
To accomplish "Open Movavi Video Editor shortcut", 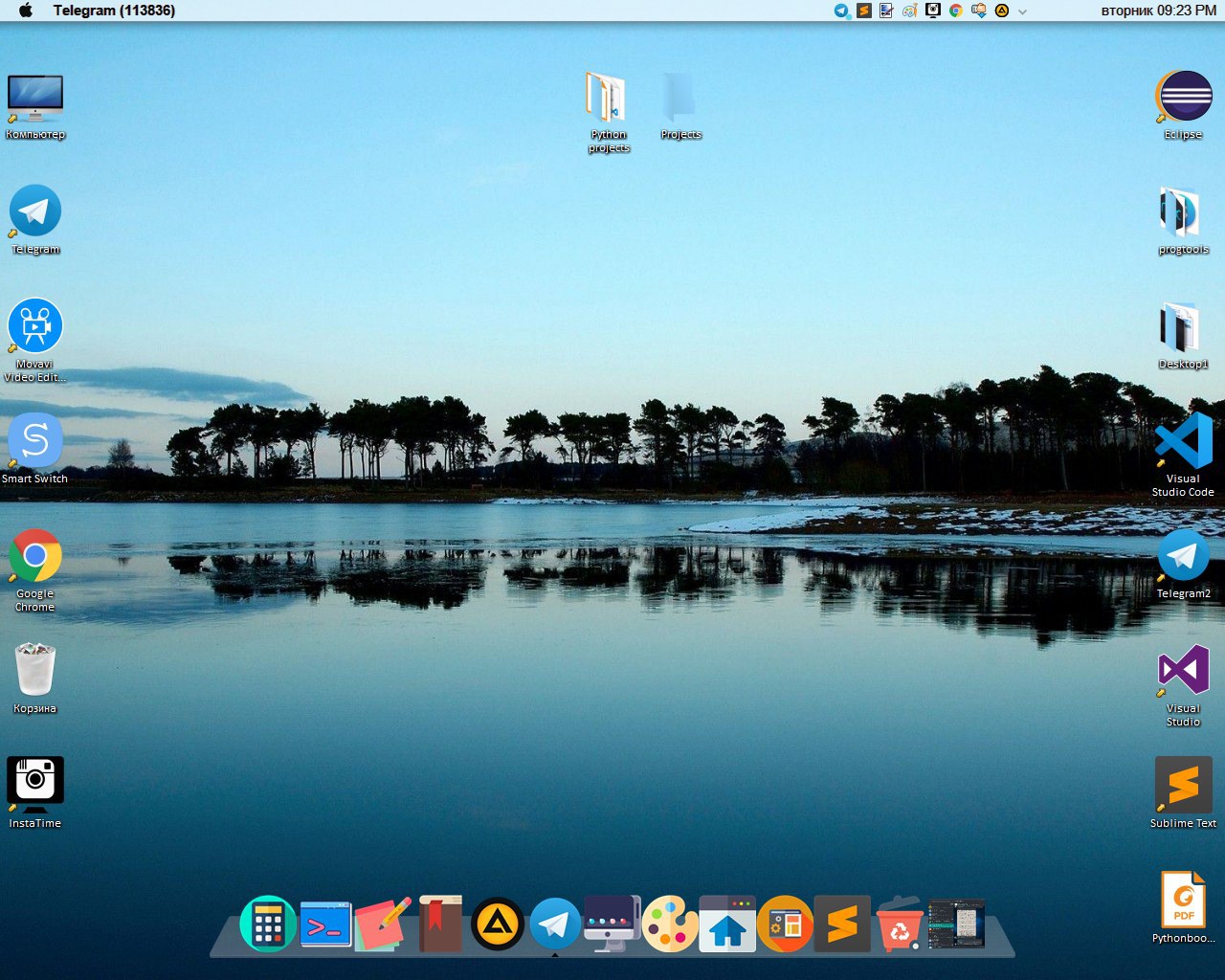I will point(35,341).
